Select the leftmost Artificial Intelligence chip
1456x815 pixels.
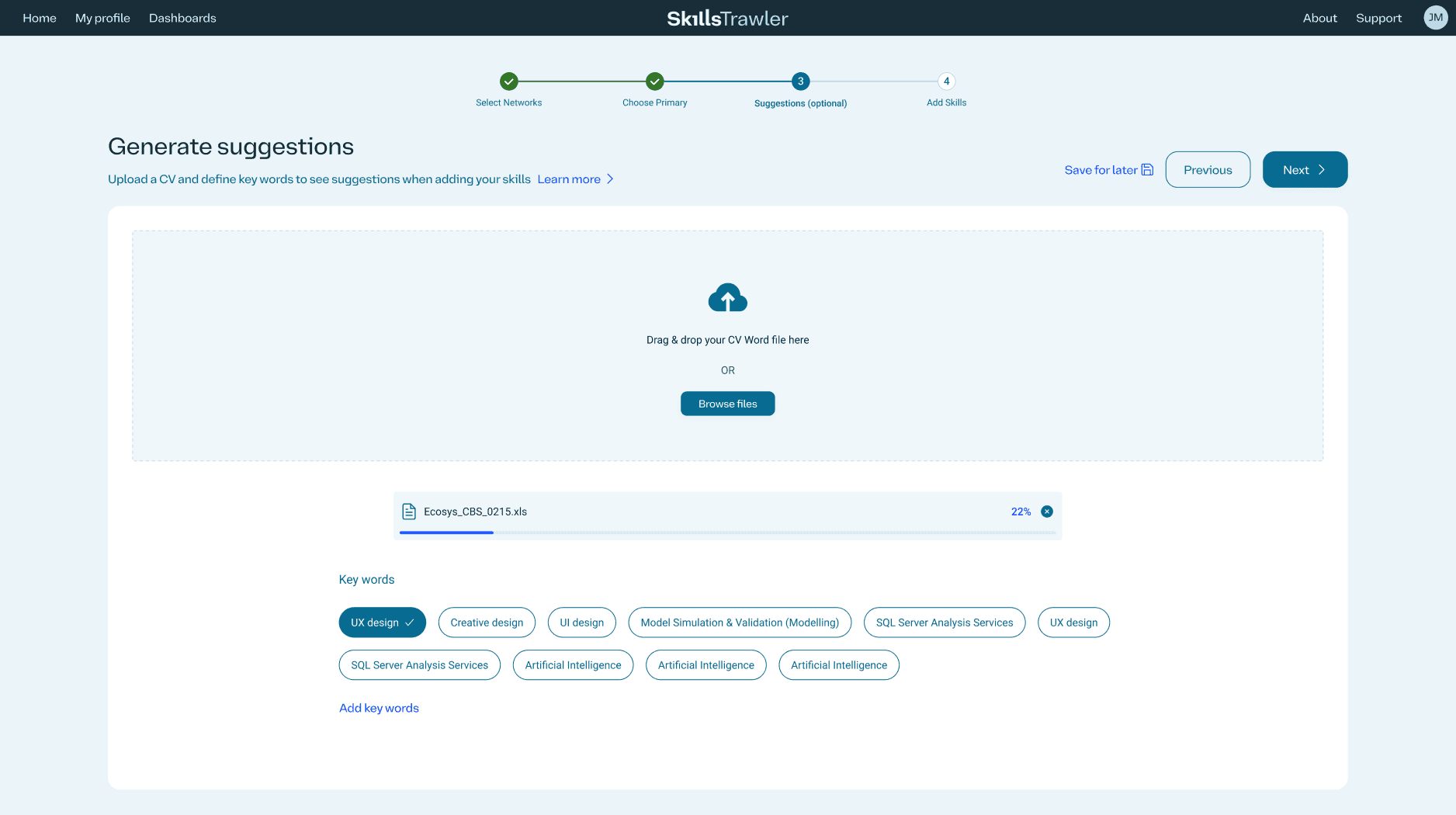(x=573, y=665)
